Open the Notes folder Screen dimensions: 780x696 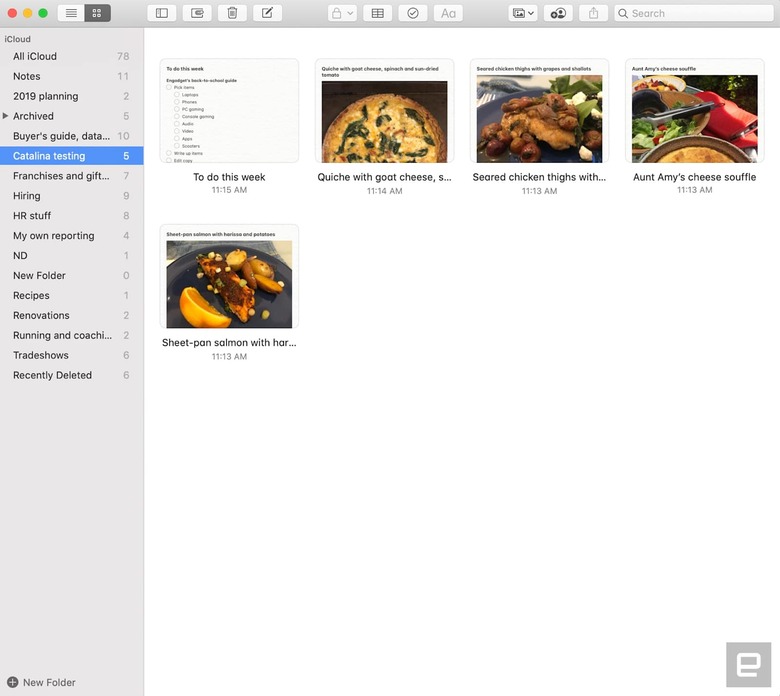[72, 76]
